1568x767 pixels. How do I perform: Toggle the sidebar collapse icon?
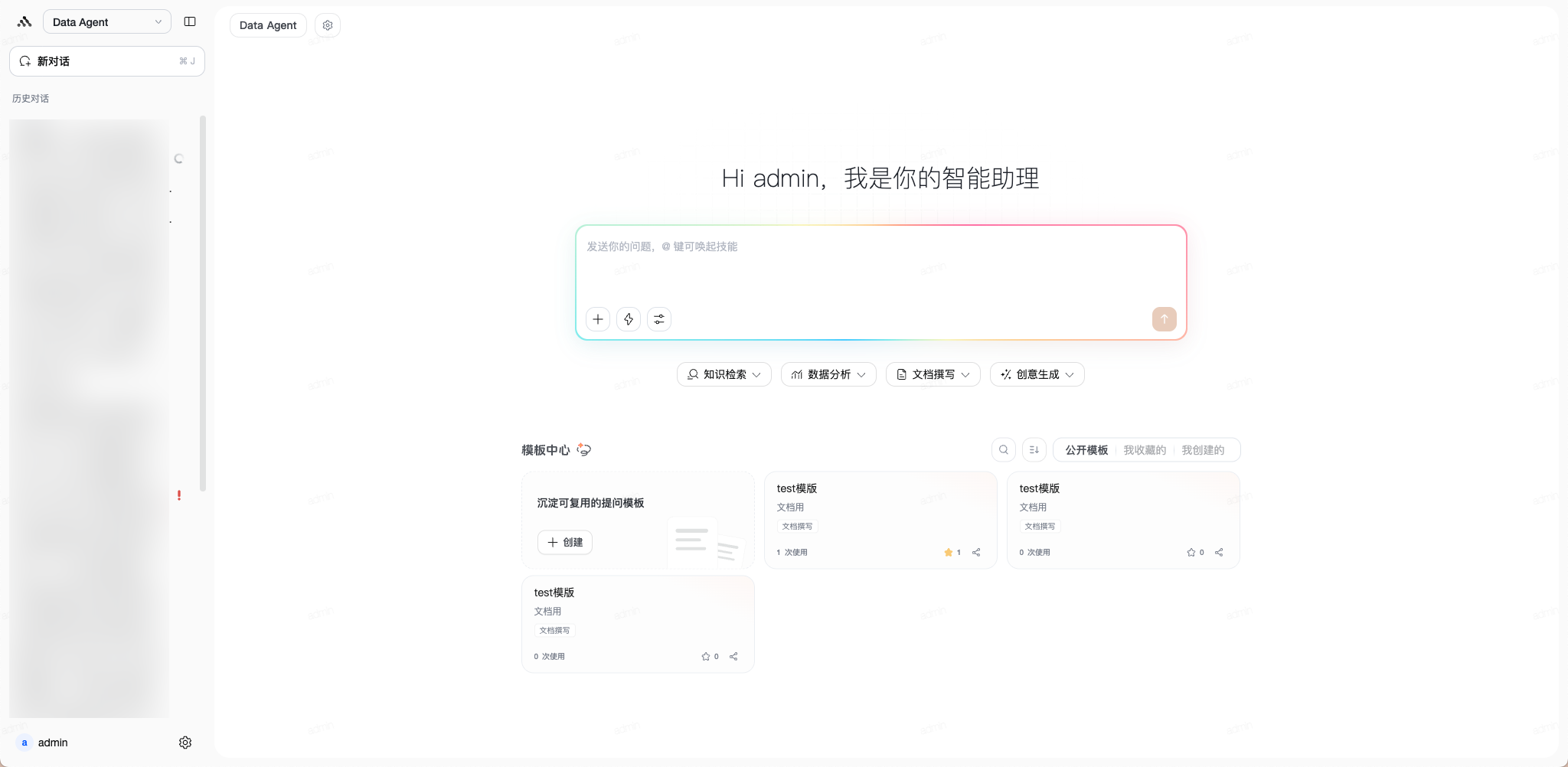[190, 21]
